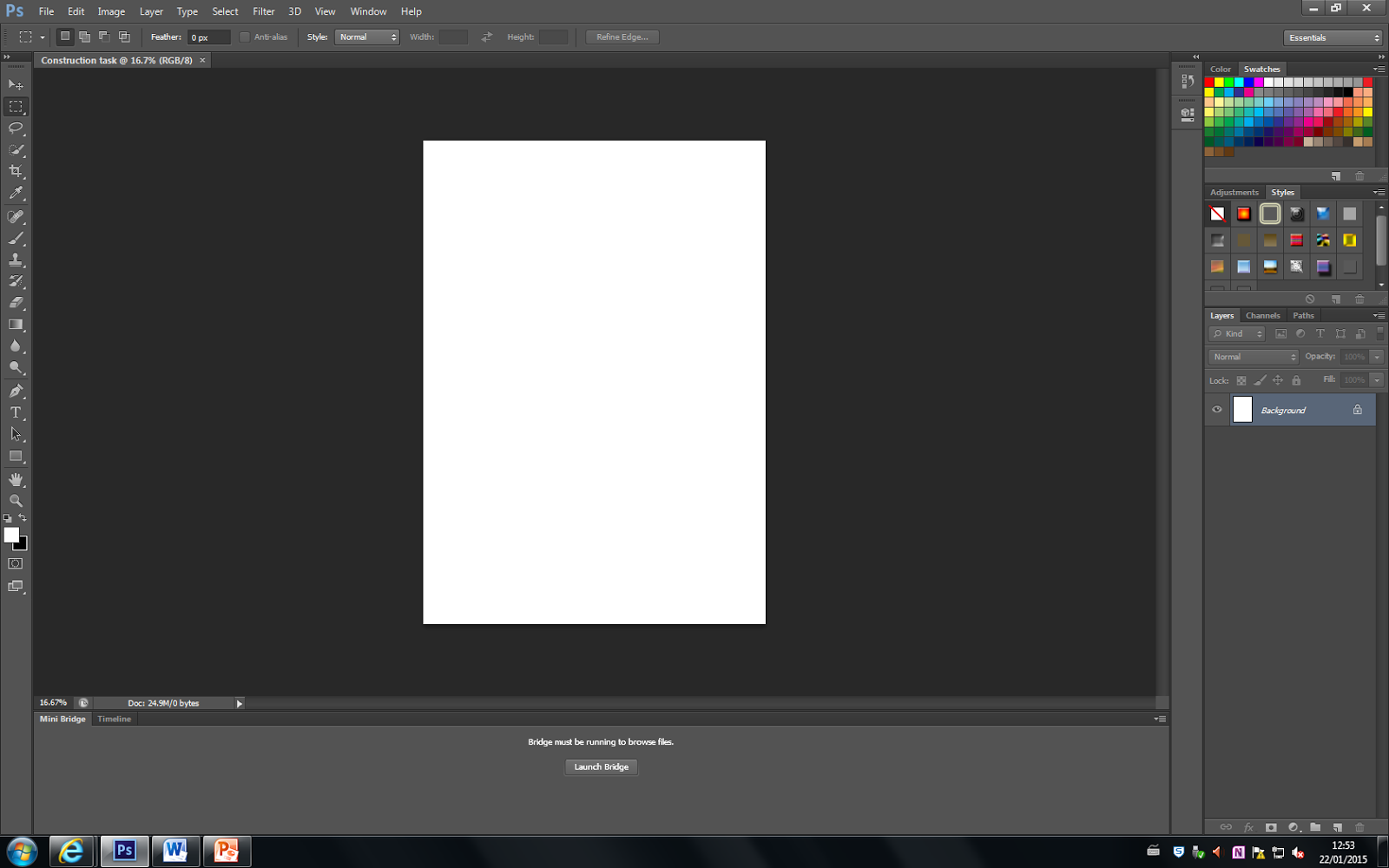Select the Crop tool
Viewport: 1389px width, 868px height.
(x=16, y=171)
